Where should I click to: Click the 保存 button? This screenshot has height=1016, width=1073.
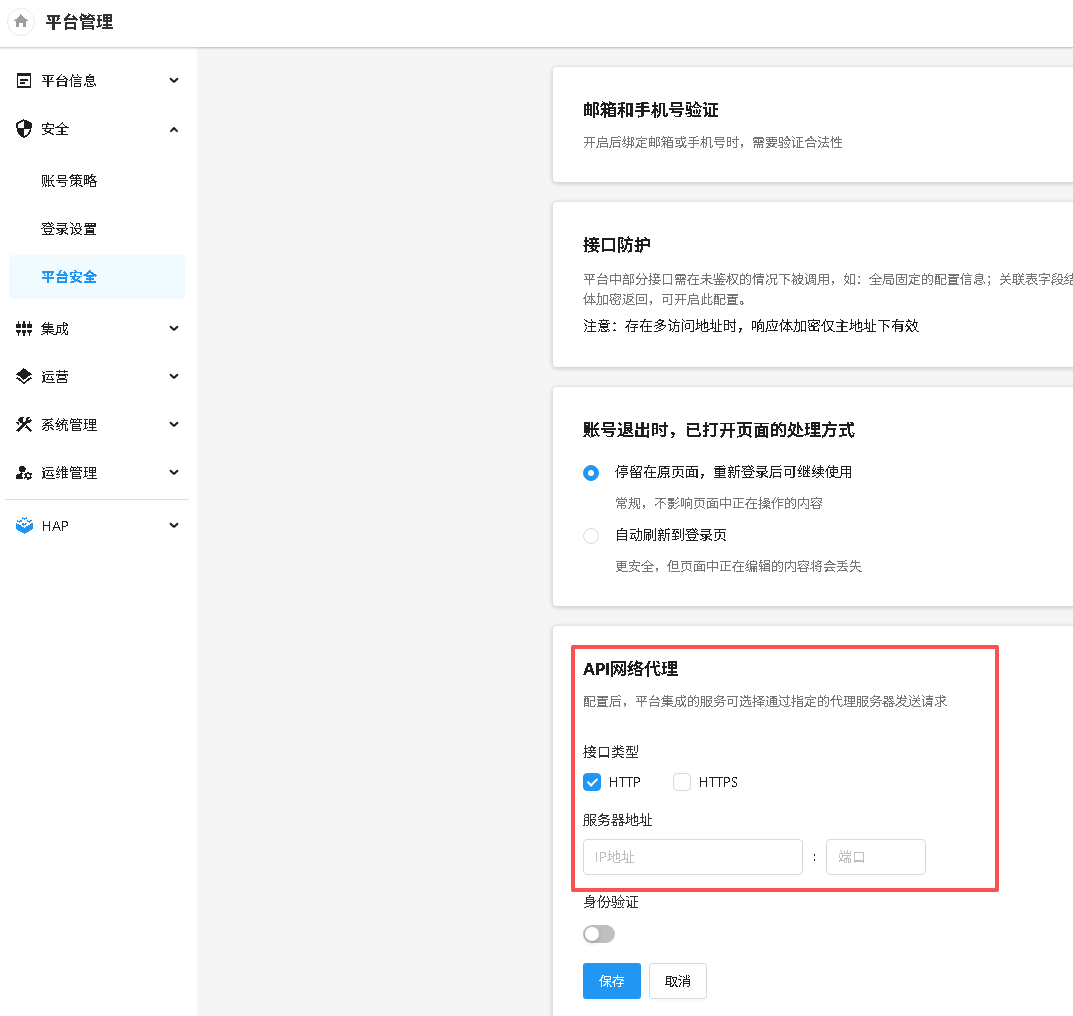[612, 981]
